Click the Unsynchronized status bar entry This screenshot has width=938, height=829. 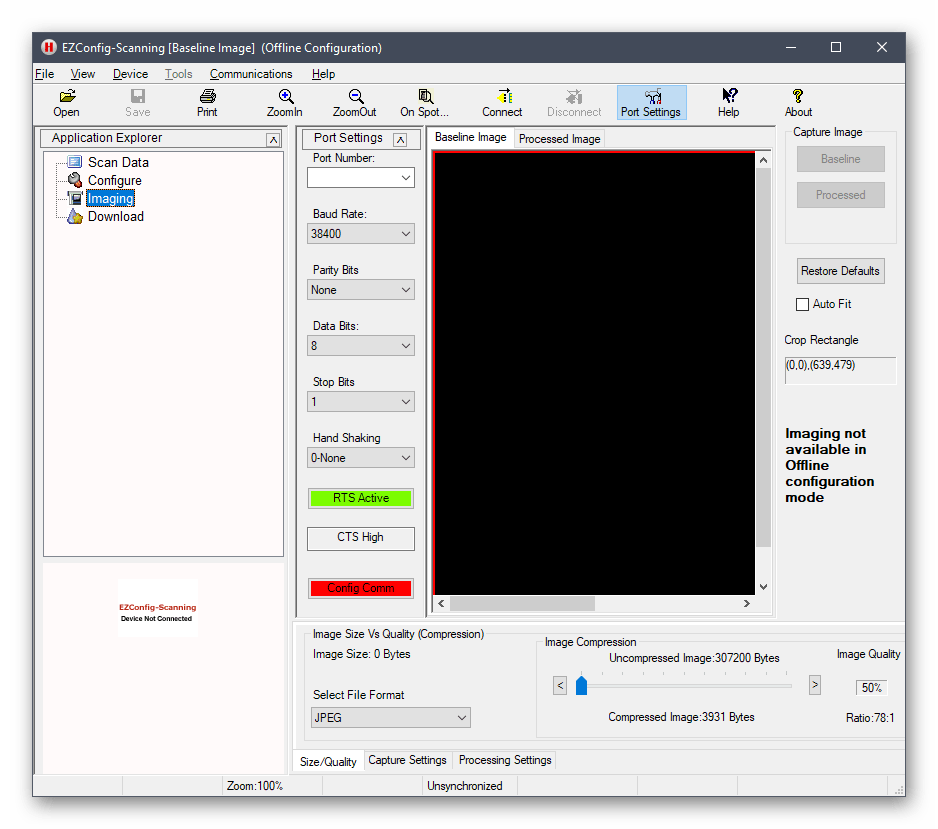point(464,786)
